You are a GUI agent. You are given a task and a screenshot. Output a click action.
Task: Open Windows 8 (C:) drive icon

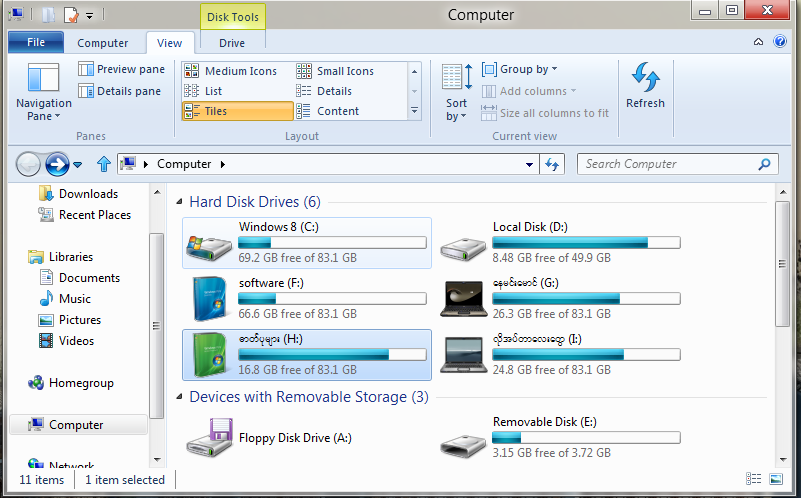coord(208,248)
